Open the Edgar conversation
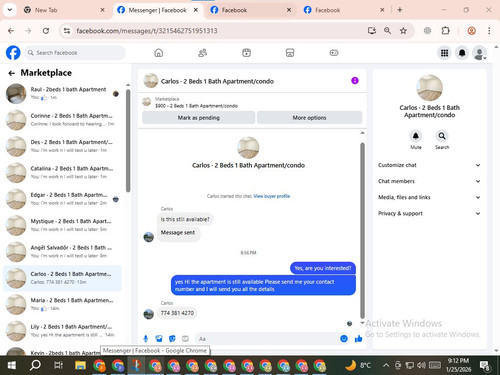This screenshot has height=375, width=500. click(x=63, y=199)
